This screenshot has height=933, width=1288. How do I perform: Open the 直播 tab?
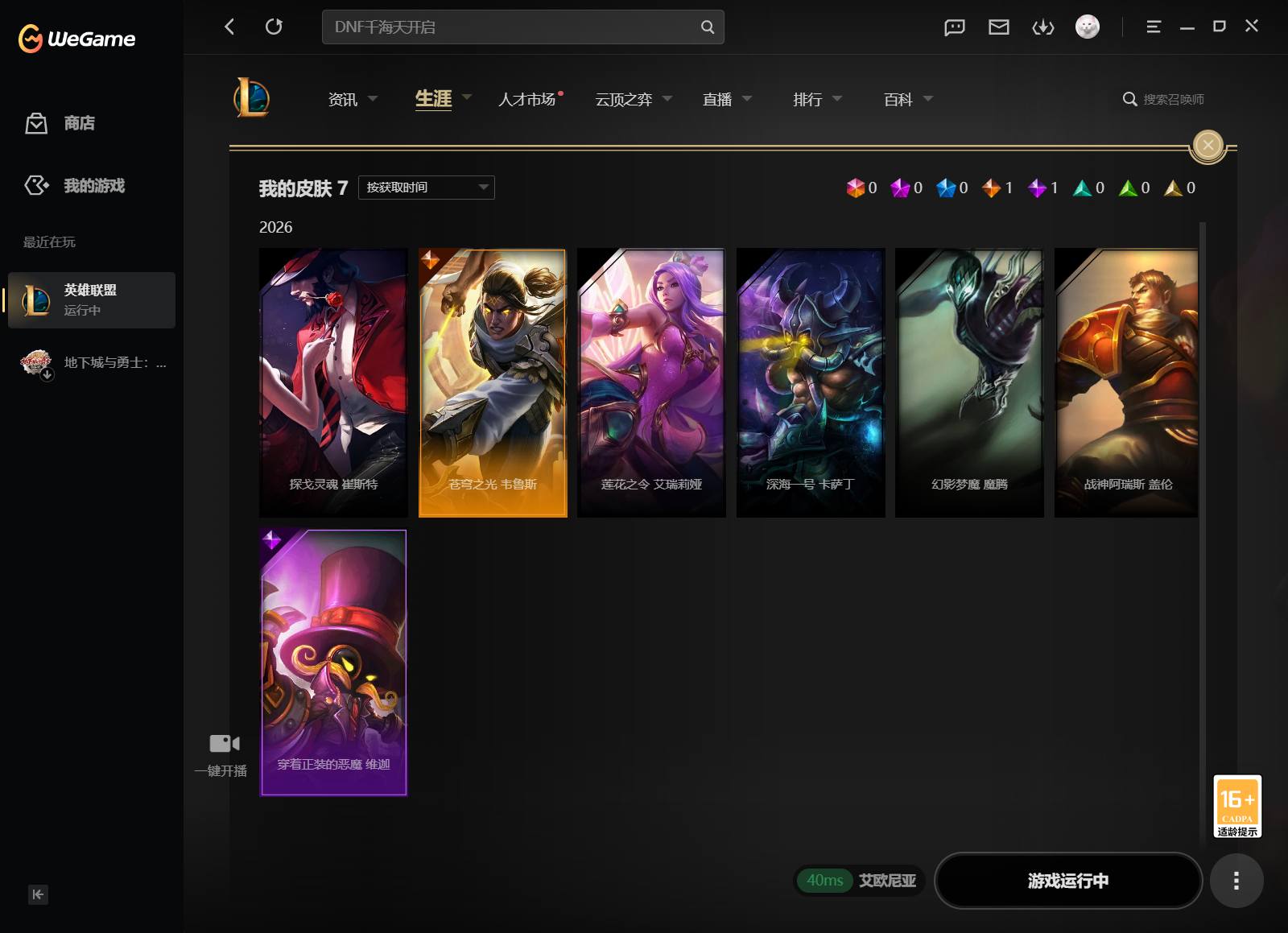pos(717,99)
